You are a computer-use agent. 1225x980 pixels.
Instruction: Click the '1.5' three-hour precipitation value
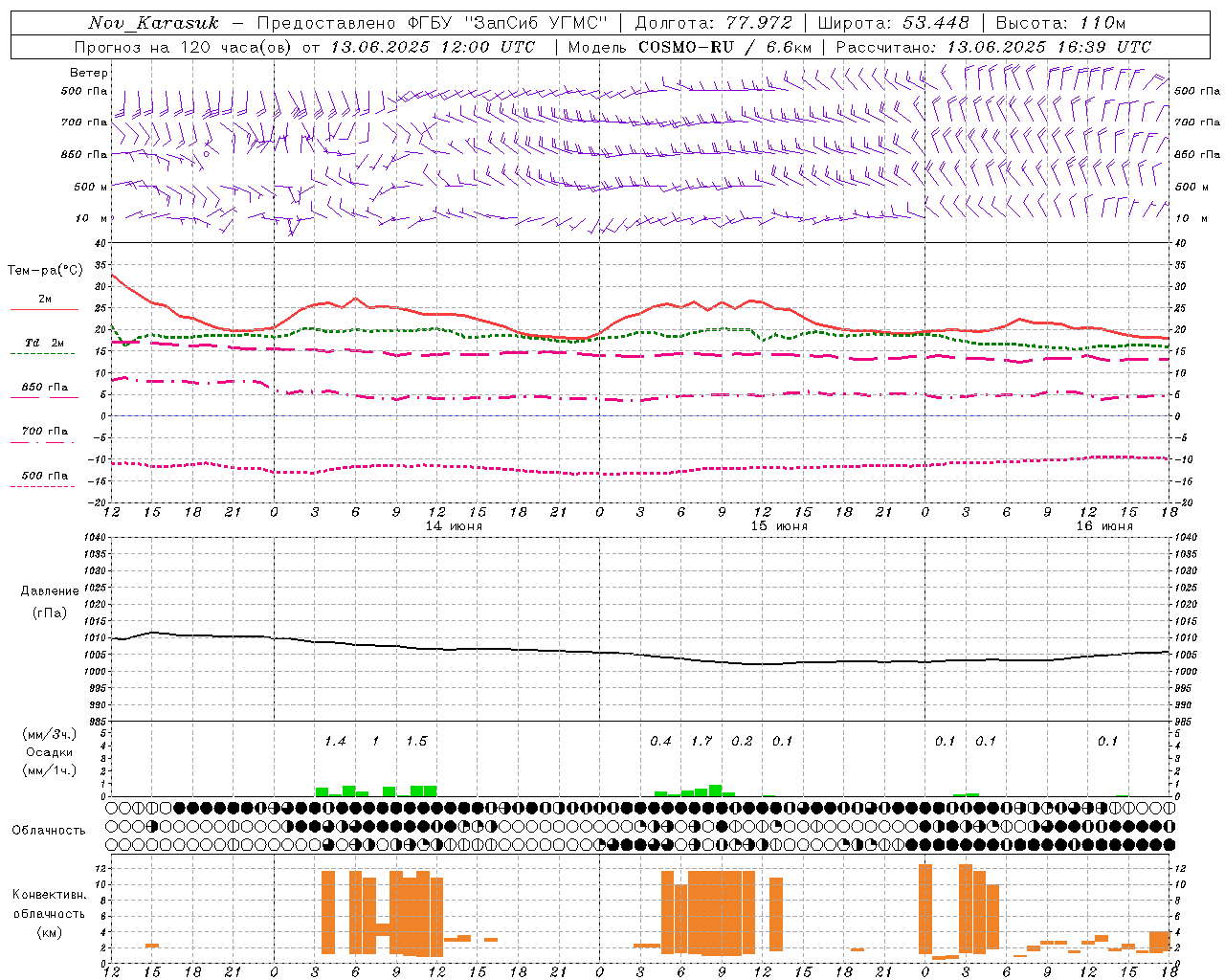[416, 742]
